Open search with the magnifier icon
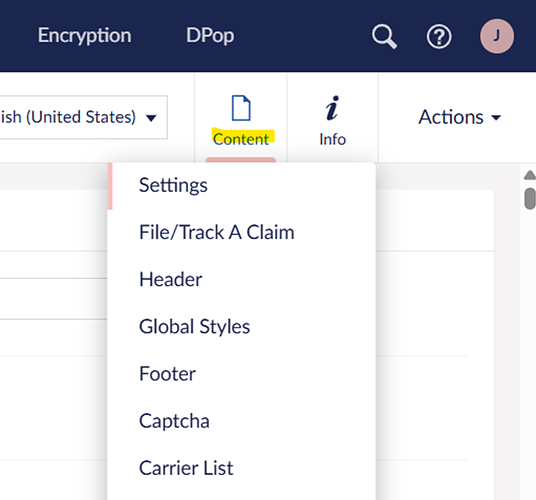 pyautogui.click(x=384, y=36)
